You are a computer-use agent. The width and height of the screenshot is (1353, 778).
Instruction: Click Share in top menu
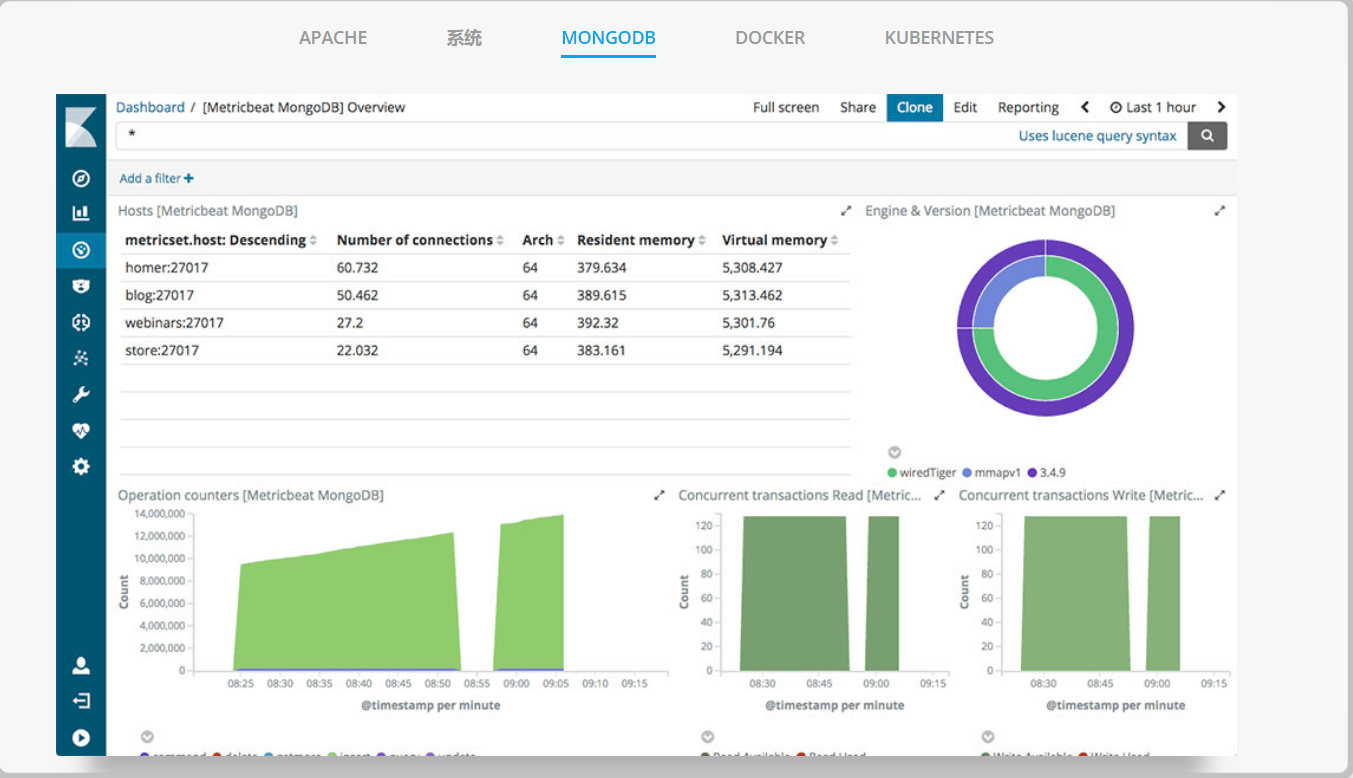click(858, 107)
